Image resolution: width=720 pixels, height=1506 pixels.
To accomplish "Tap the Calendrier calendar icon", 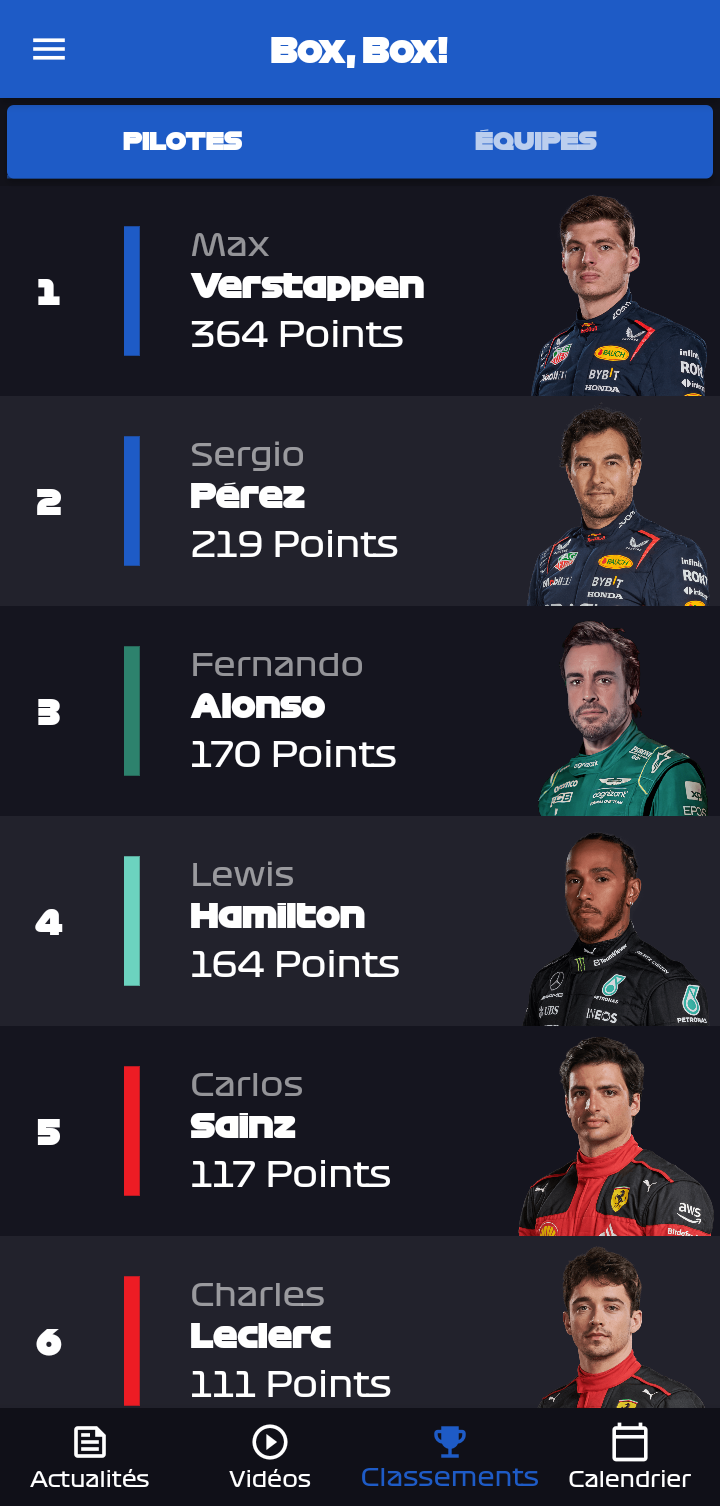I will point(630,1442).
